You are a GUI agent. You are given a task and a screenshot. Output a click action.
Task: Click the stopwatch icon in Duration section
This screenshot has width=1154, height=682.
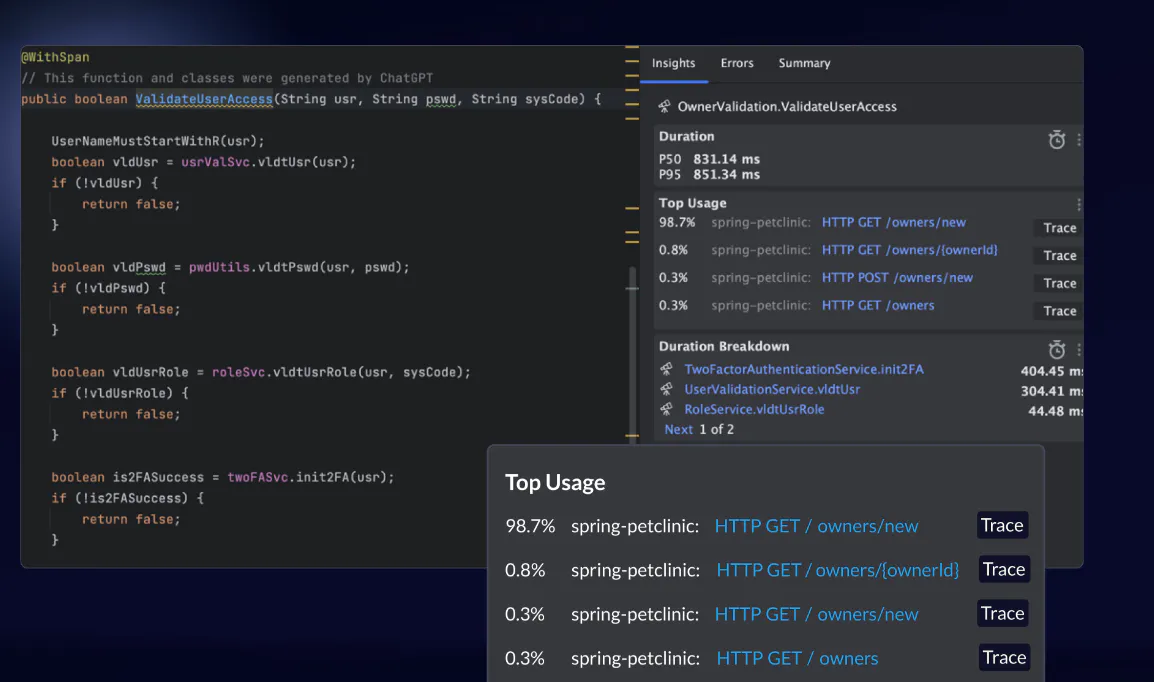click(x=1057, y=139)
